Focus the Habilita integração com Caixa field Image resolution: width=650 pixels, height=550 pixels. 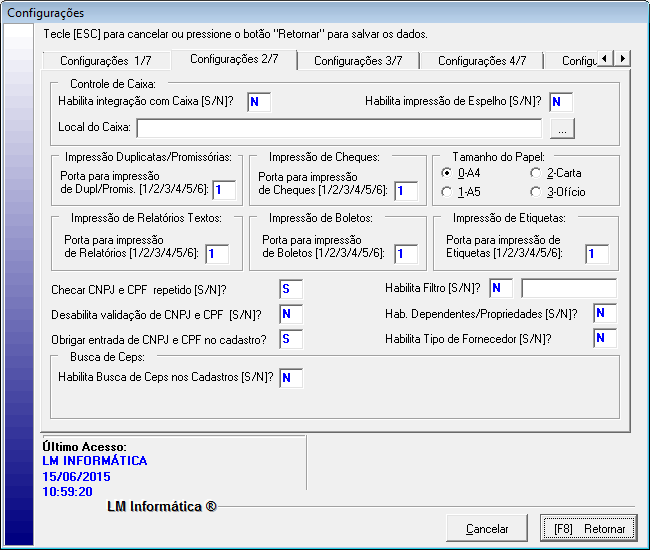pyautogui.click(x=259, y=101)
